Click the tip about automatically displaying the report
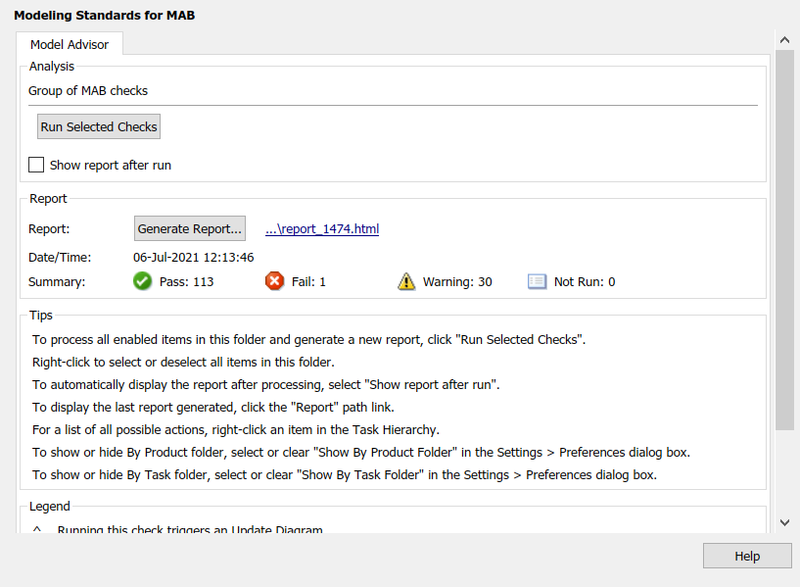800x587 pixels. [266, 385]
